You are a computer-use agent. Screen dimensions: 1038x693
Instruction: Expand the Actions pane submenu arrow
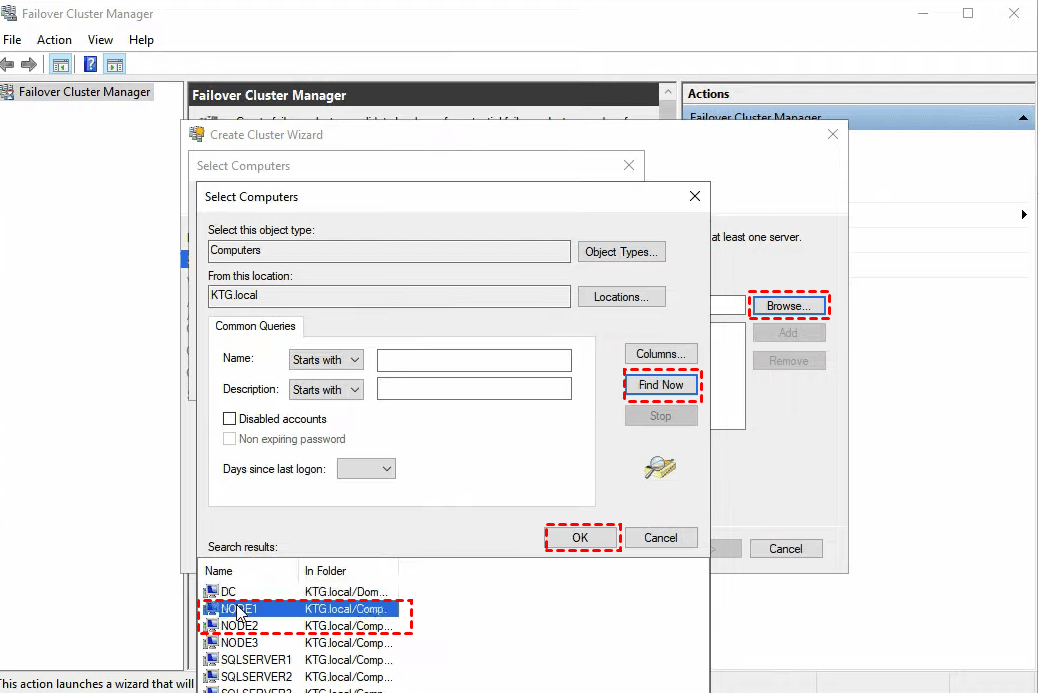point(1023,214)
